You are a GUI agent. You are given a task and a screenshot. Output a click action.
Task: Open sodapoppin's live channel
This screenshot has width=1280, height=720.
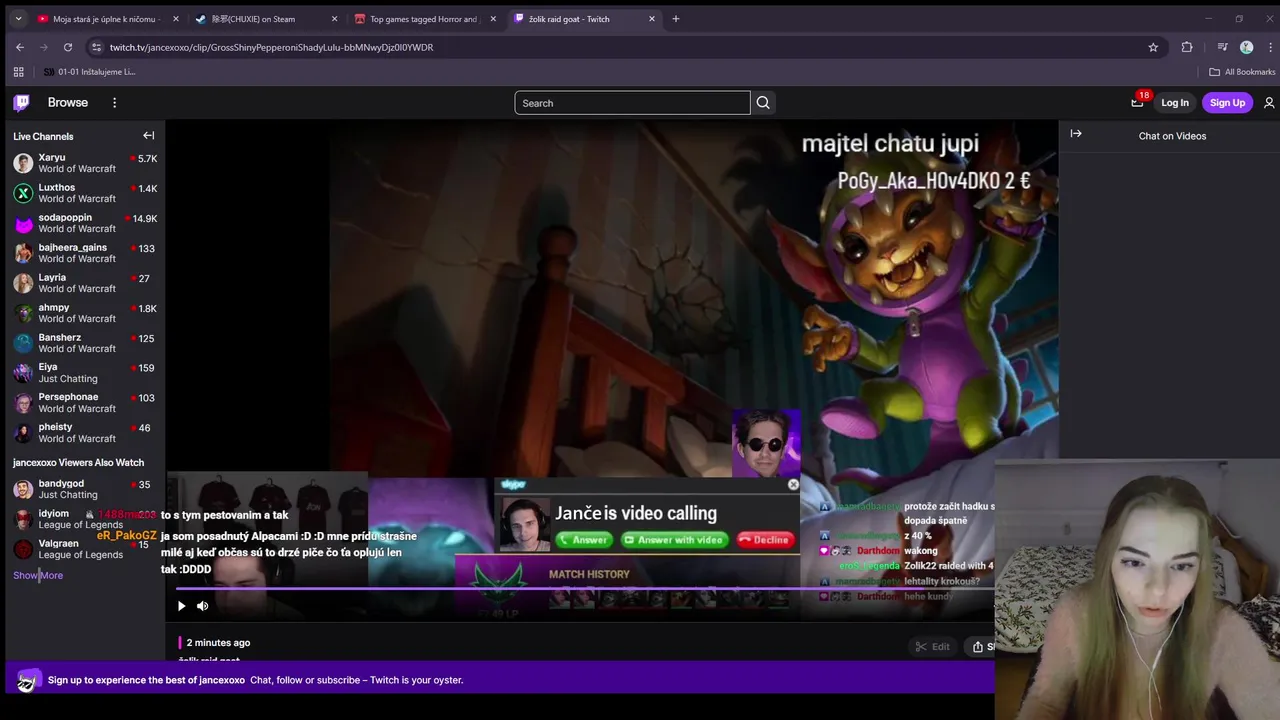[85, 223]
